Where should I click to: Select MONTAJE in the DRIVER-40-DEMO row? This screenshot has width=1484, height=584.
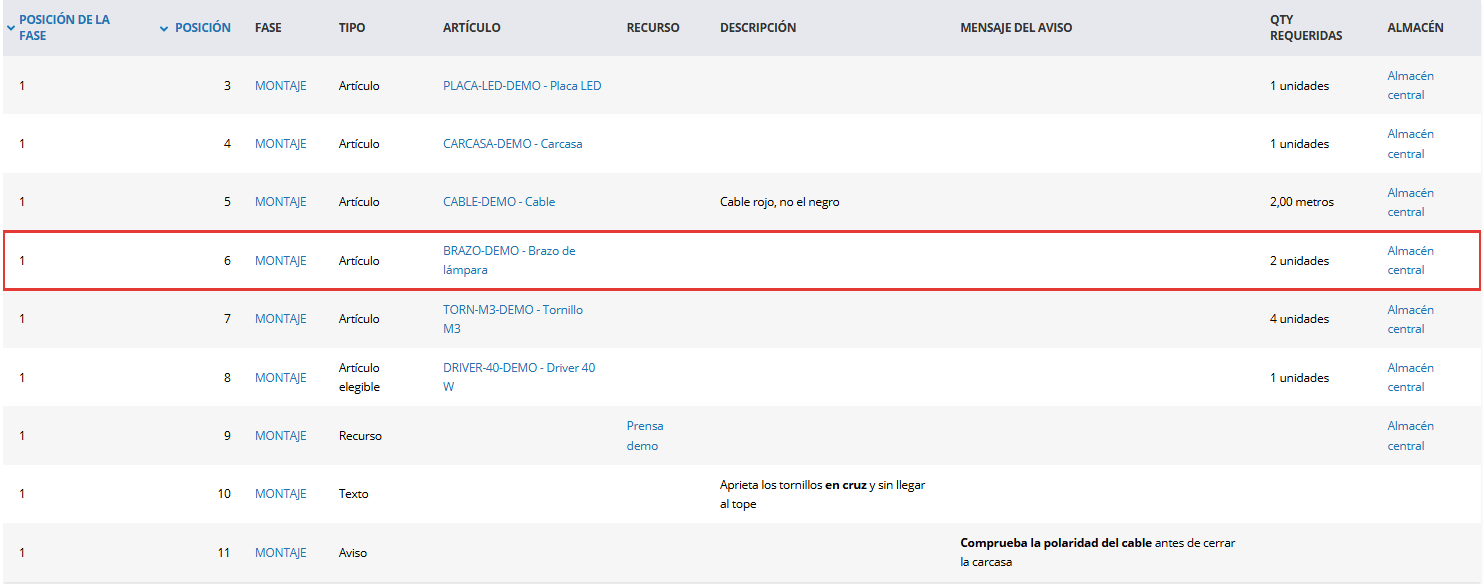(x=280, y=378)
